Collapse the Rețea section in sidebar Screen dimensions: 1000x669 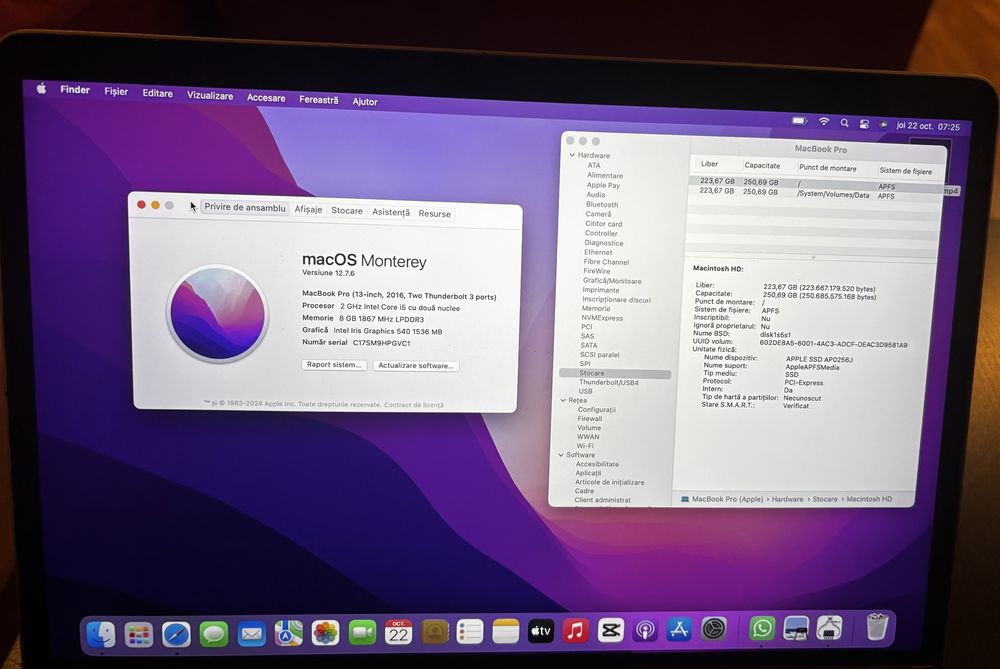(x=563, y=400)
